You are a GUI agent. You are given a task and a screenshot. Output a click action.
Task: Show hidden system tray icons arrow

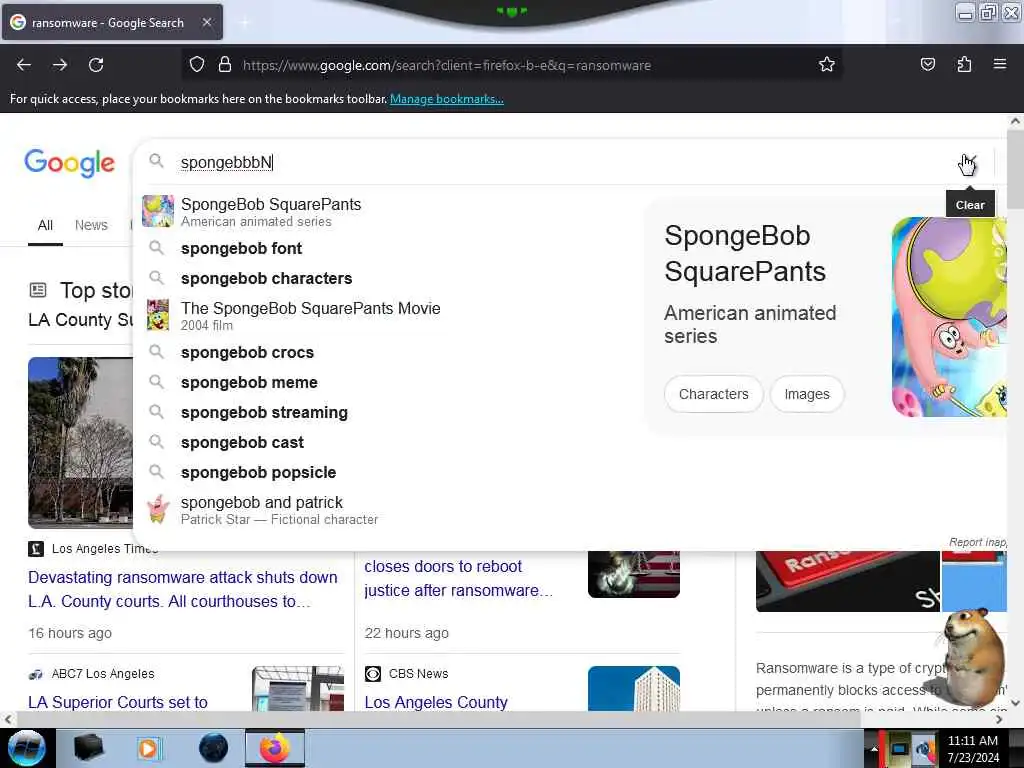click(x=873, y=748)
